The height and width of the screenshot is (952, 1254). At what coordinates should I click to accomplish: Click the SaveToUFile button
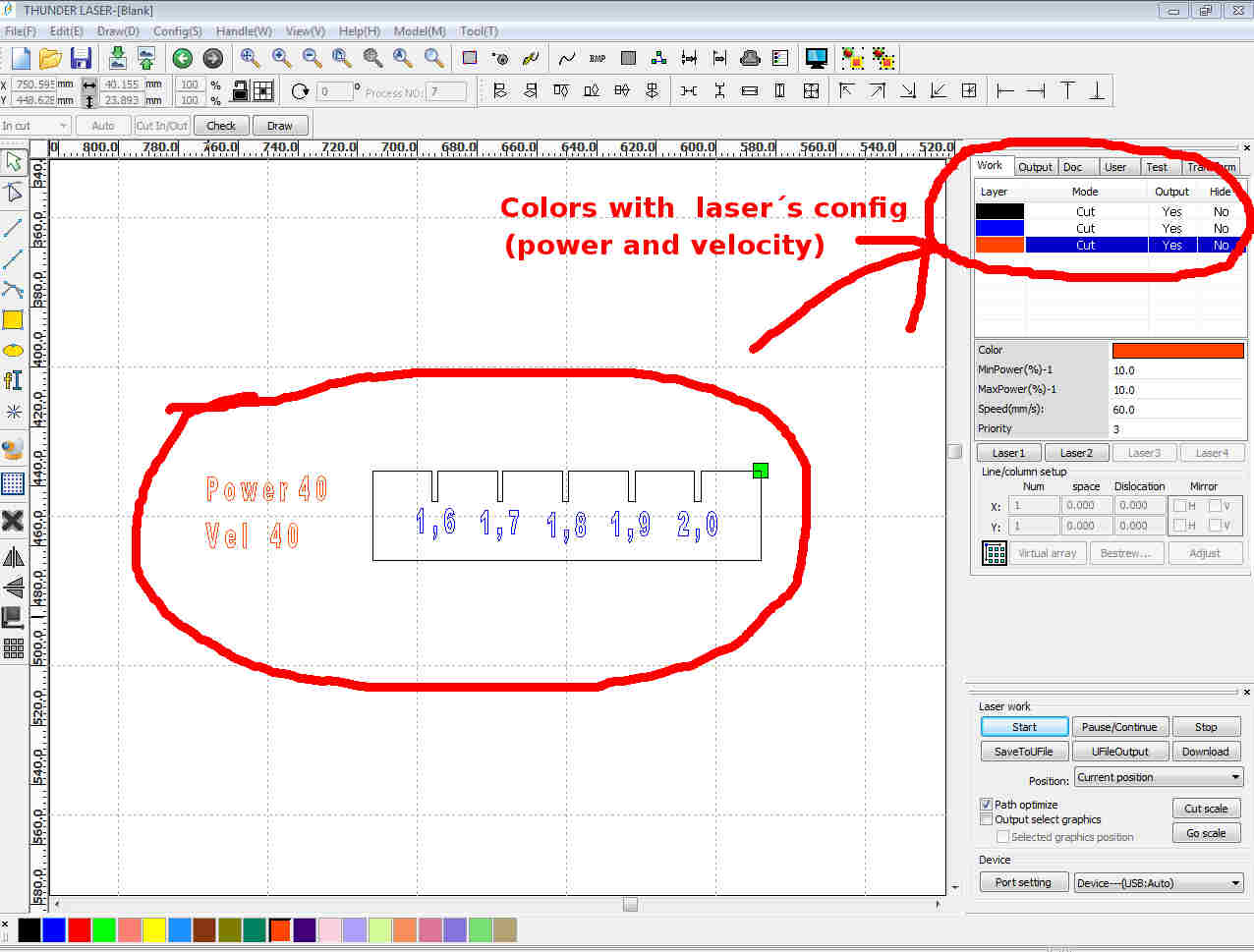[x=1024, y=752]
